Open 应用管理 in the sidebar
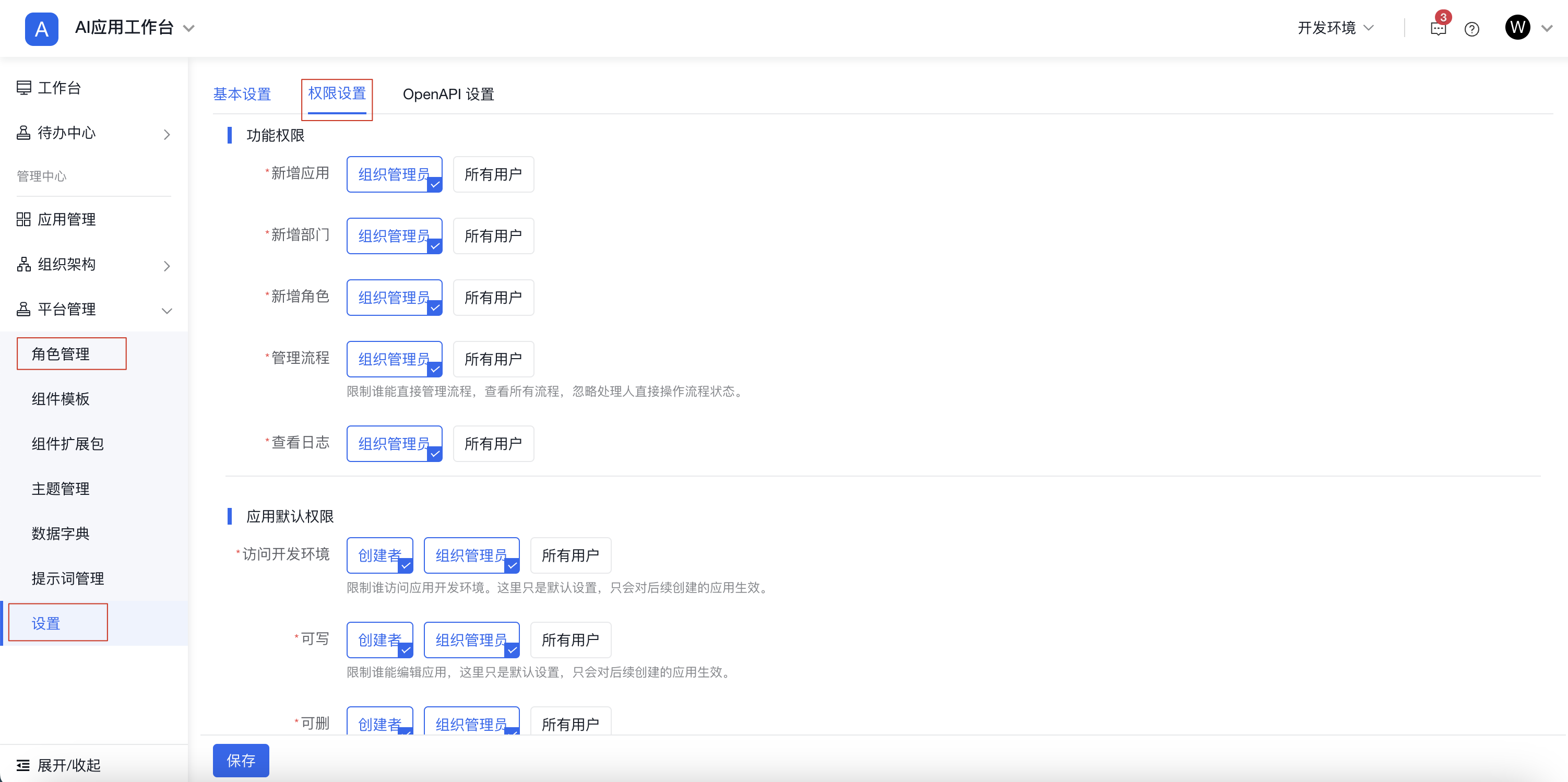This screenshot has width=1568, height=782. point(67,219)
